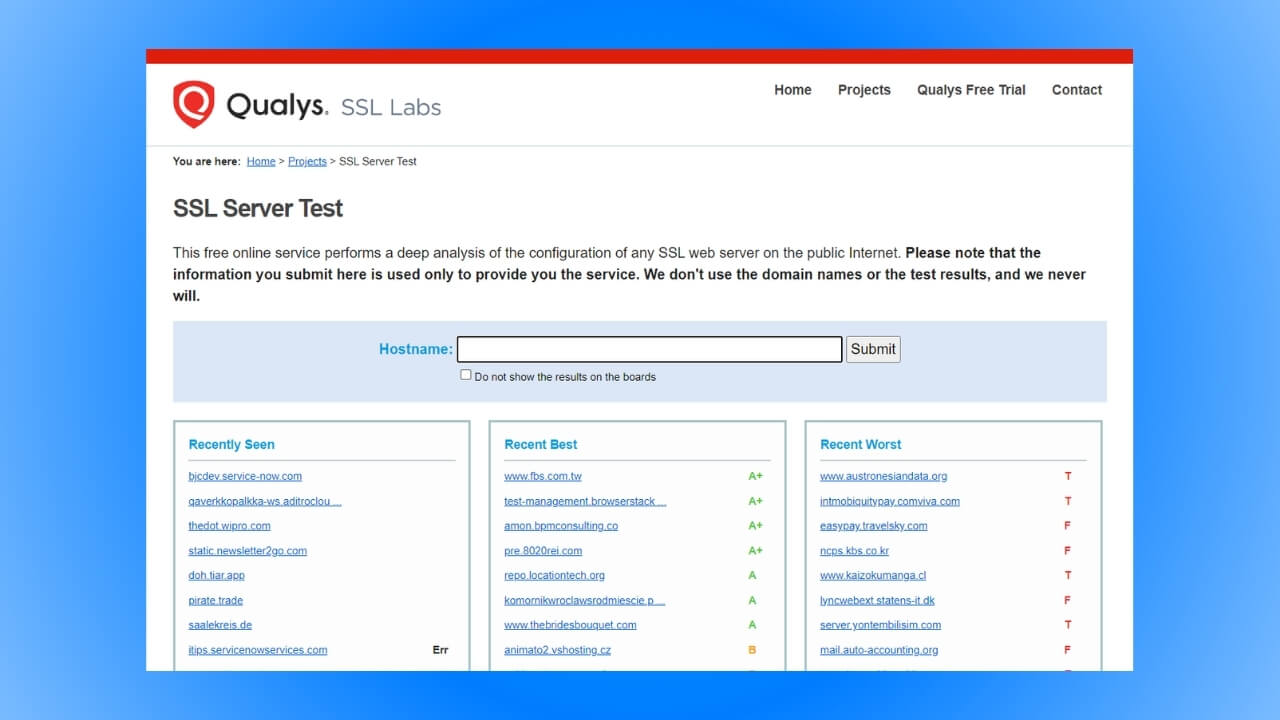Open easypay.travelsky.com result

pyautogui.click(x=874, y=526)
